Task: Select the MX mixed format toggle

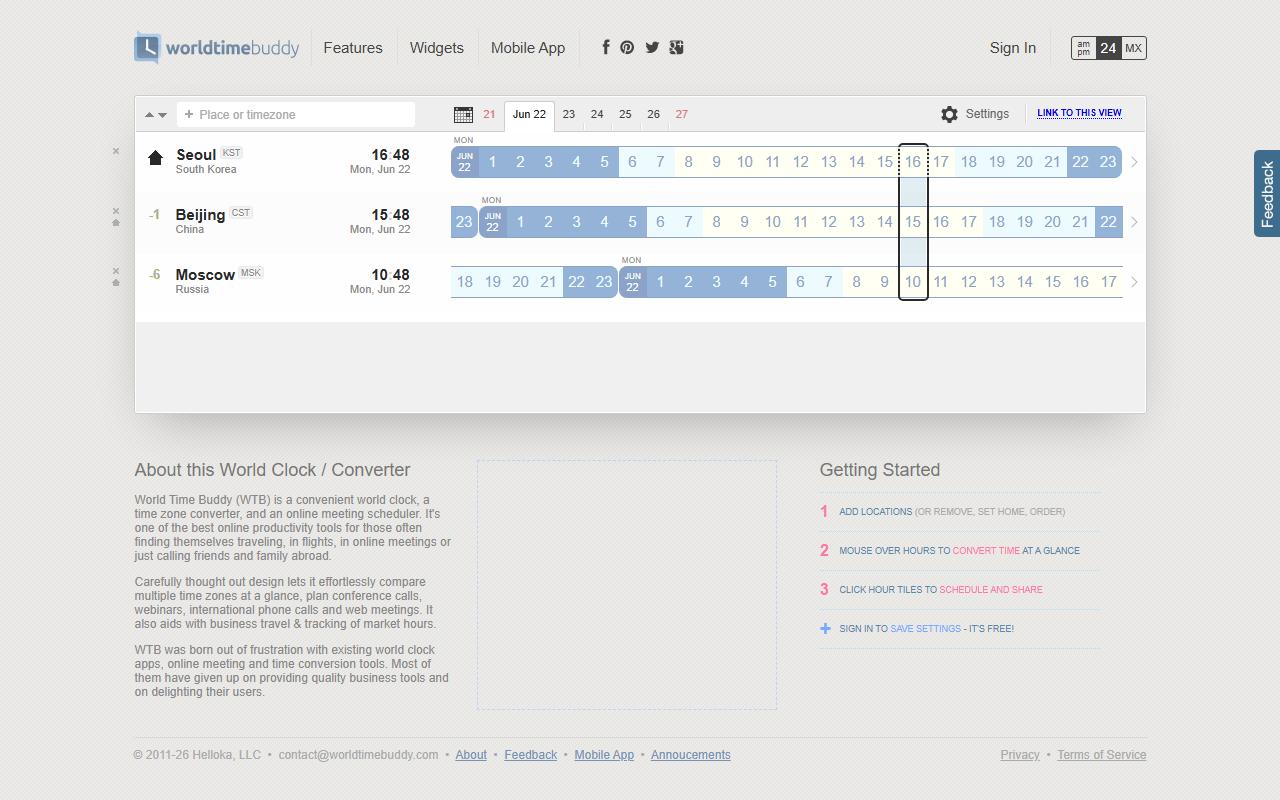Action: tap(1133, 48)
